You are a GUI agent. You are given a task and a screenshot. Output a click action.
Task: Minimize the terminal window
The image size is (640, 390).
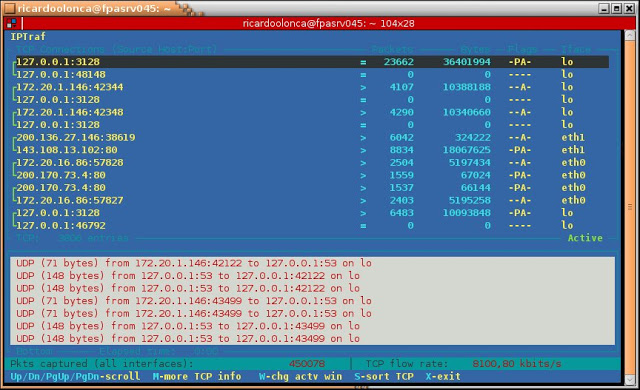pos(604,8)
